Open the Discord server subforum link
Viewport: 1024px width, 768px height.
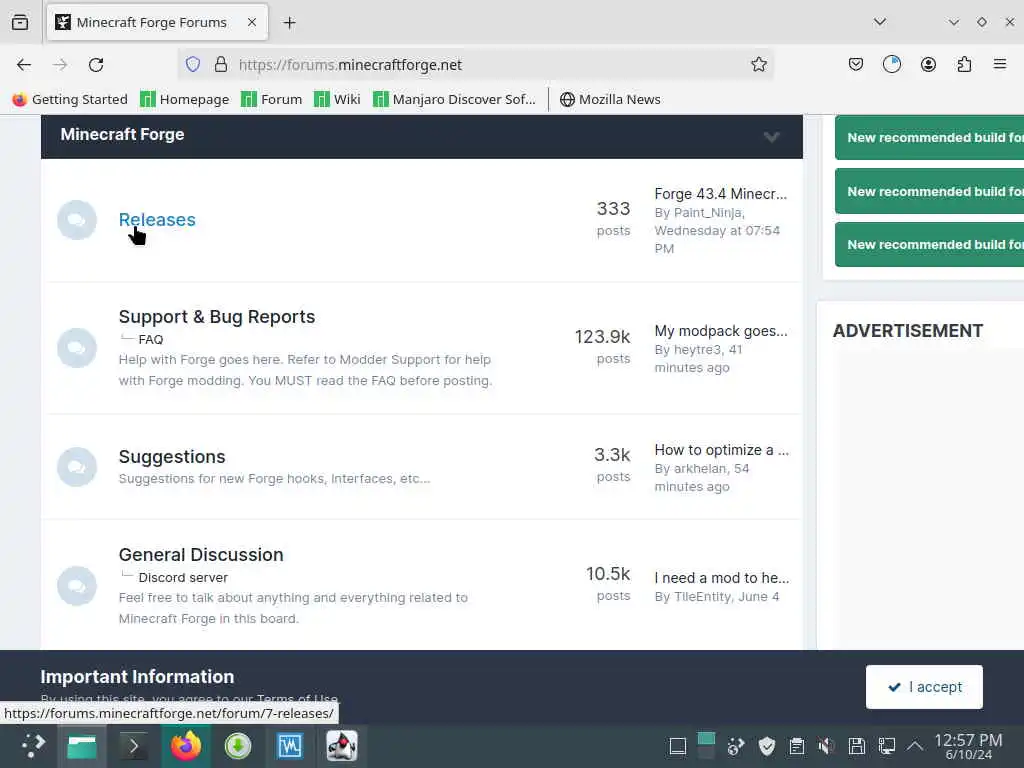click(183, 578)
